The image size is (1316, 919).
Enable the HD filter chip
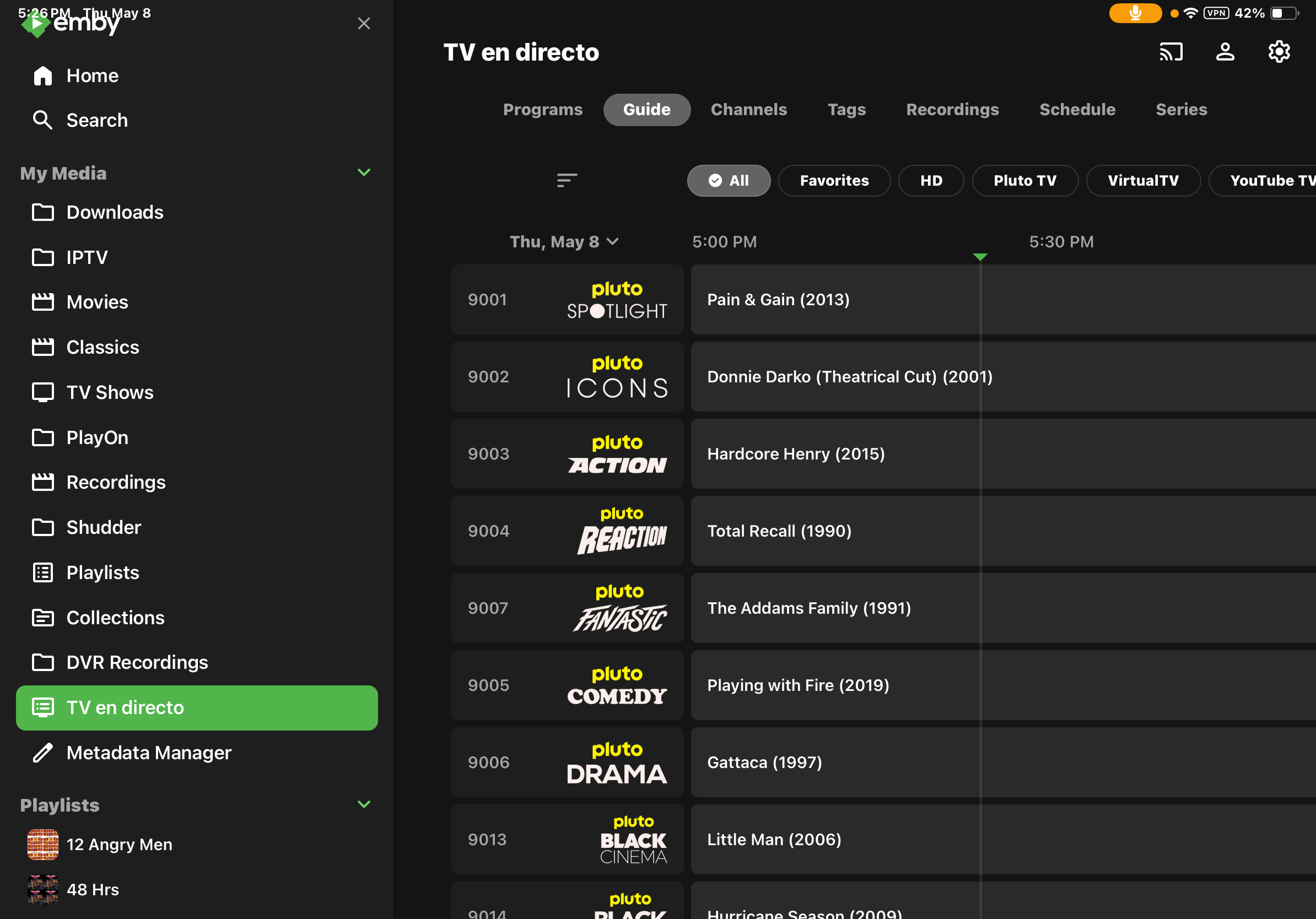(930, 181)
